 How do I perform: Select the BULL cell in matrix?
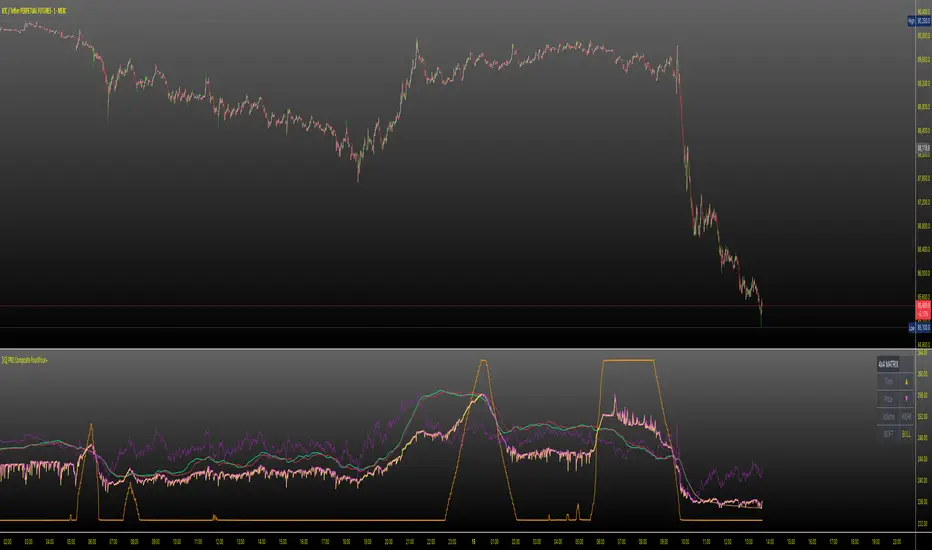pos(906,434)
